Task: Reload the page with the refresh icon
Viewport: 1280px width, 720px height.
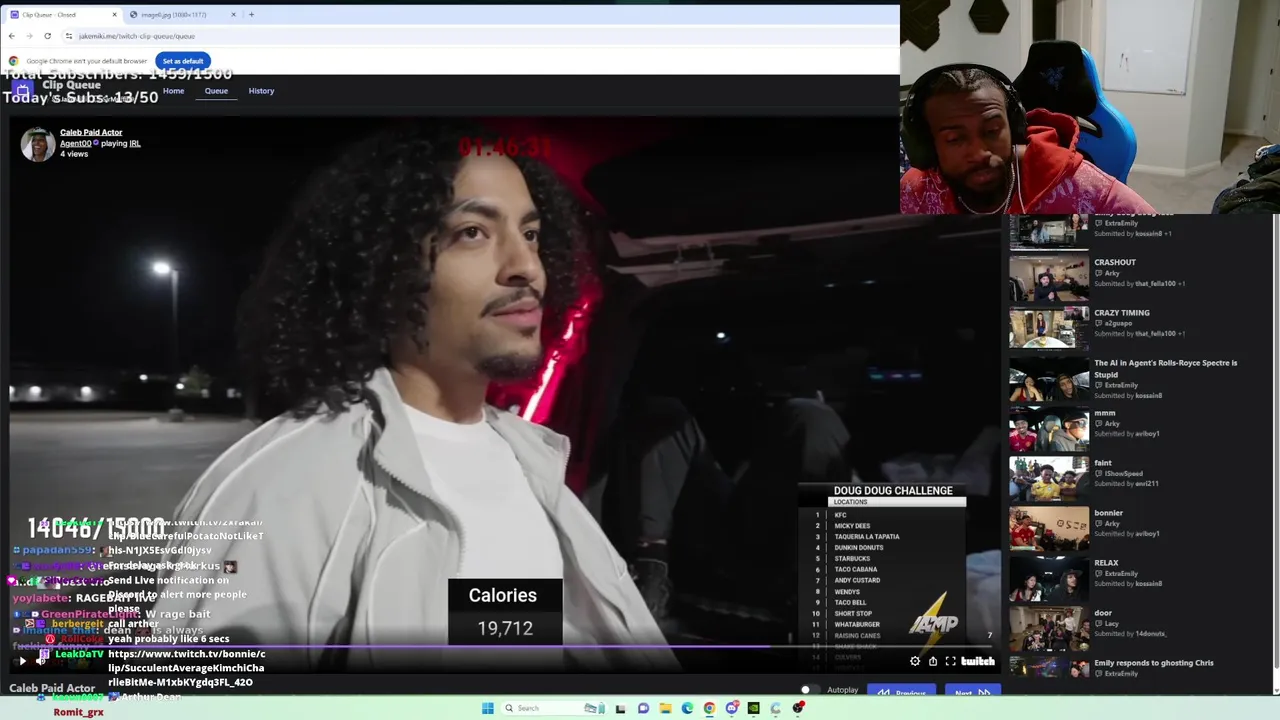Action: click(47, 36)
